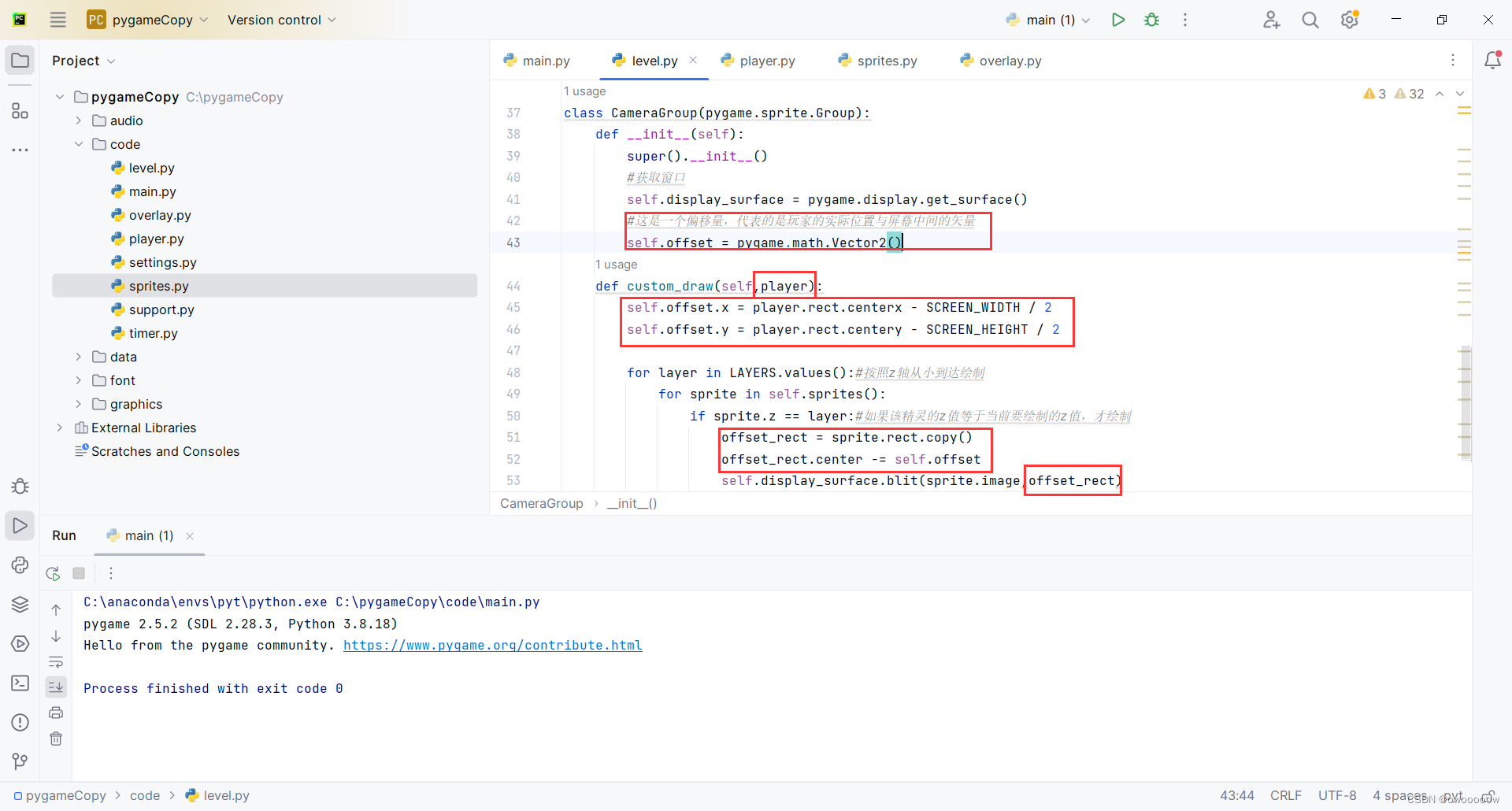
Task: Run the main (1) configuration
Action: pyautogui.click(x=1117, y=20)
